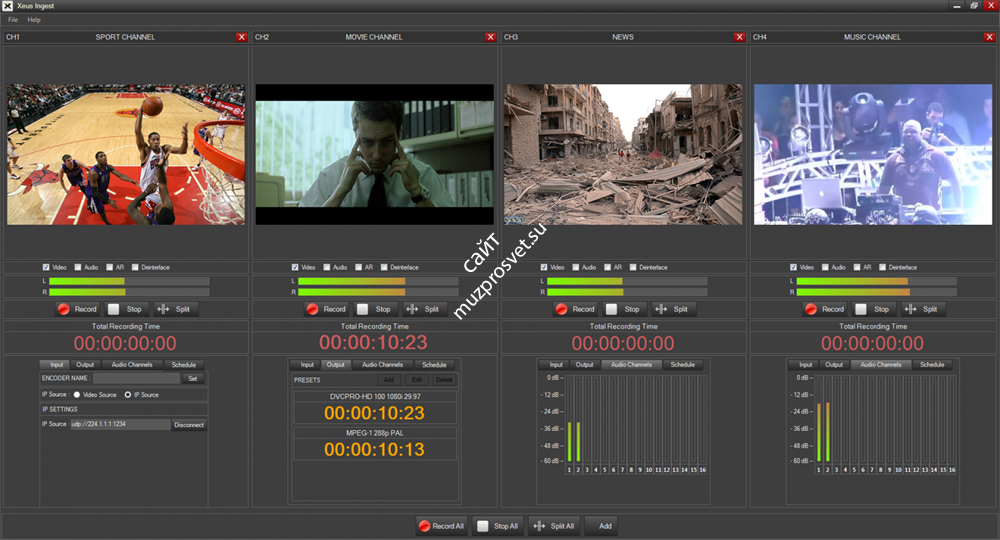Viewport: 1000px width, 540px height.
Task: Enable Audio checkbox in CH1
Action: point(78,267)
